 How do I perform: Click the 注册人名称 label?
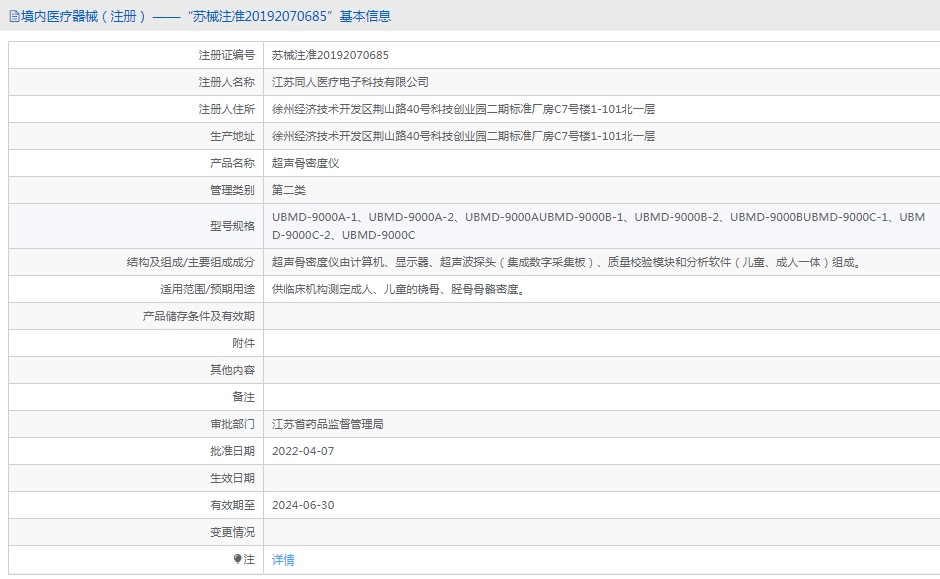click(227, 82)
